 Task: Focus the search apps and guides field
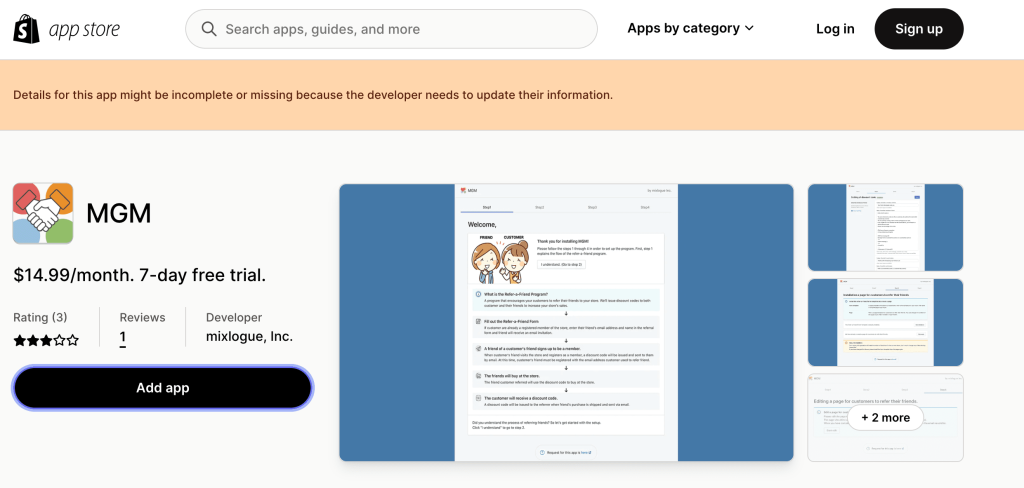(400, 29)
